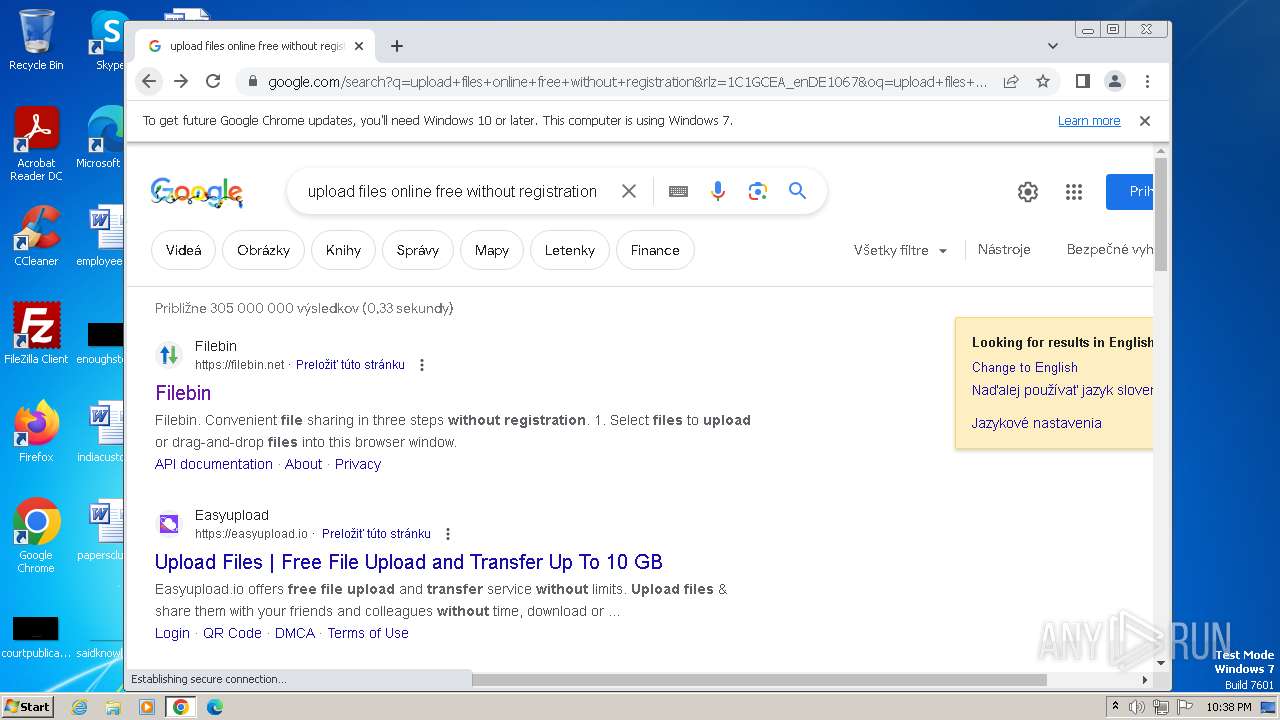Open Easyupload QR Code link

click(x=232, y=633)
